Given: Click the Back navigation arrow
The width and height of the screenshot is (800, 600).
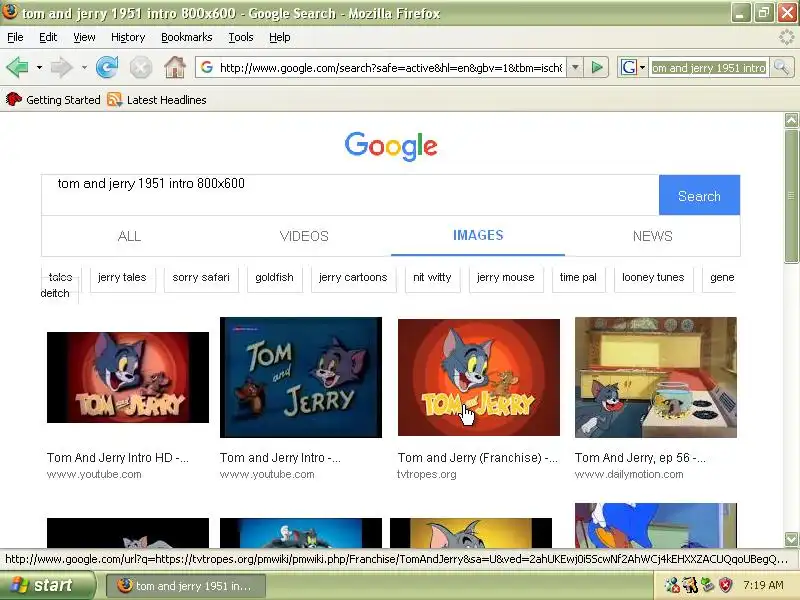Looking at the screenshot, I should [x=17, y=67].
